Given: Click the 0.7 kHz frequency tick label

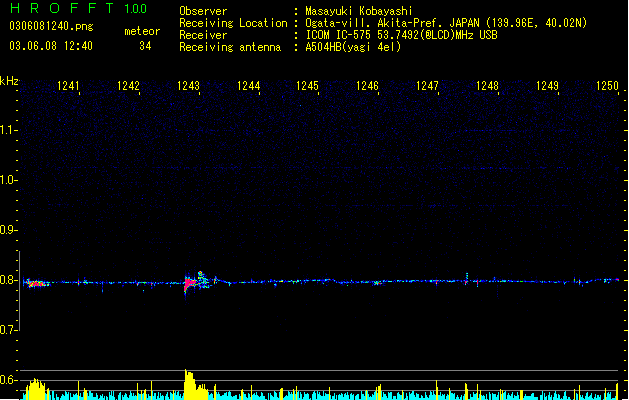Looking at the screenshot, I should [8, 330].
